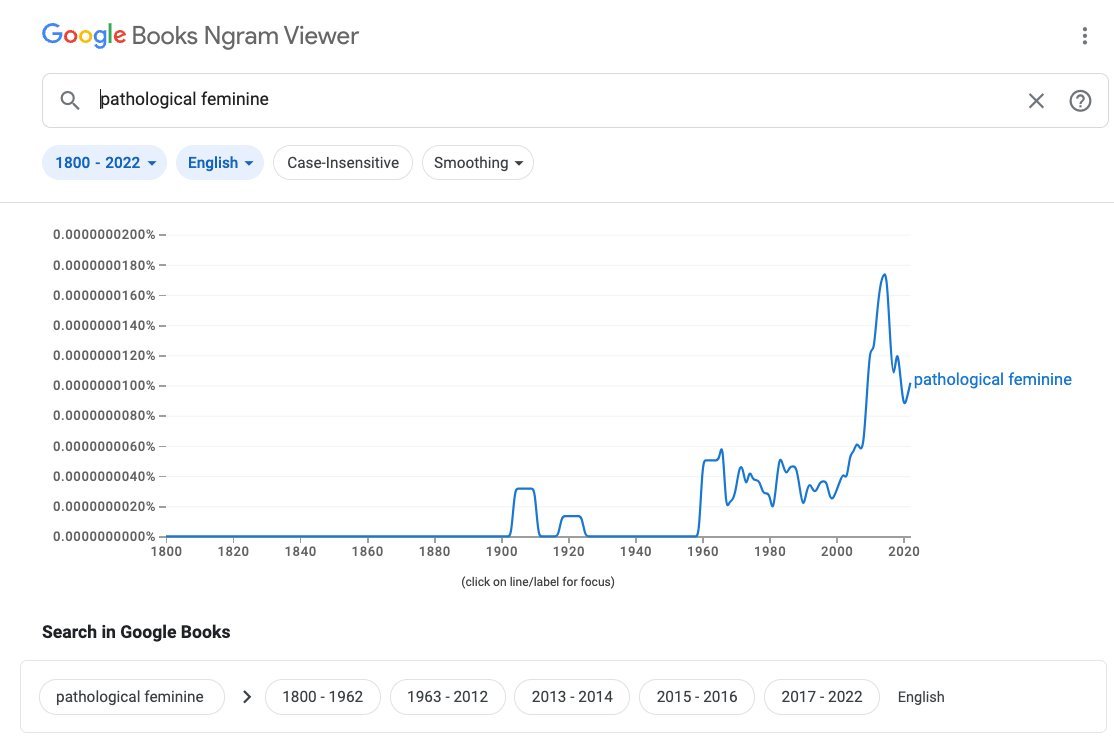Screen dimensions: 1114x752
Task: Click the pathological feminine chip in Google Books search
Action: [129, 697]
